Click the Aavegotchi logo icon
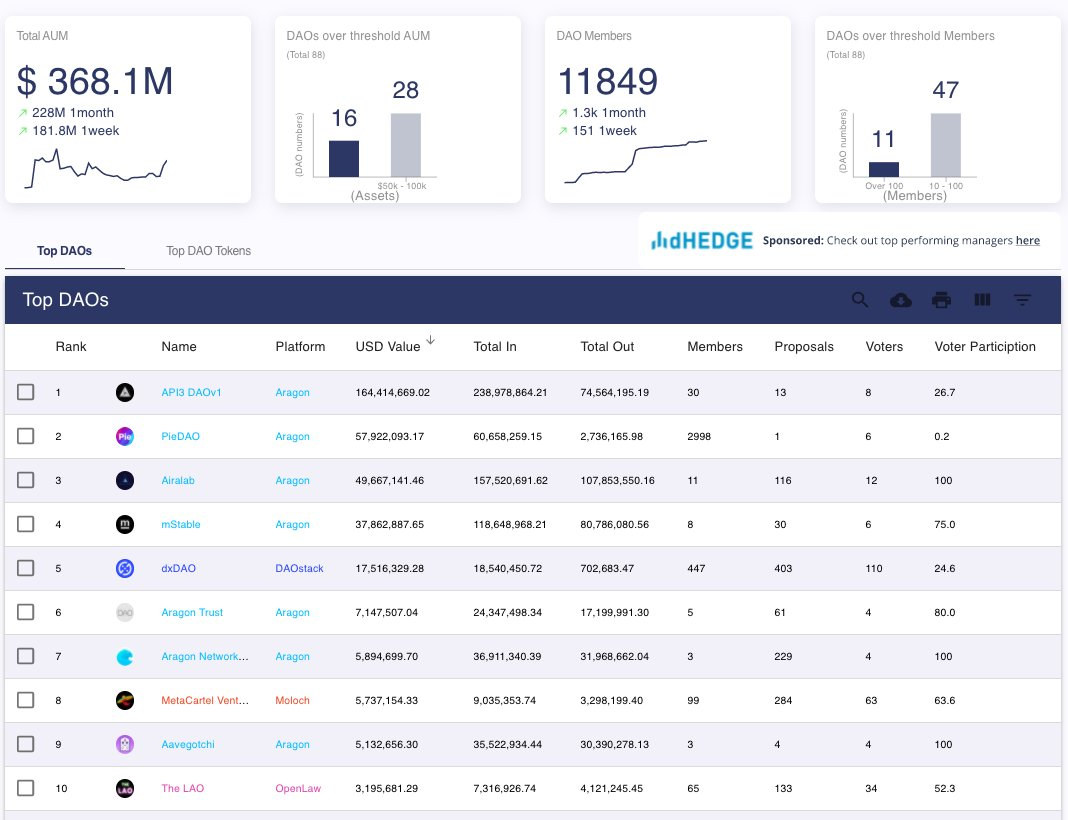Image resolution: width=1068 pixels, height=820 pixels. pos(125,744)
